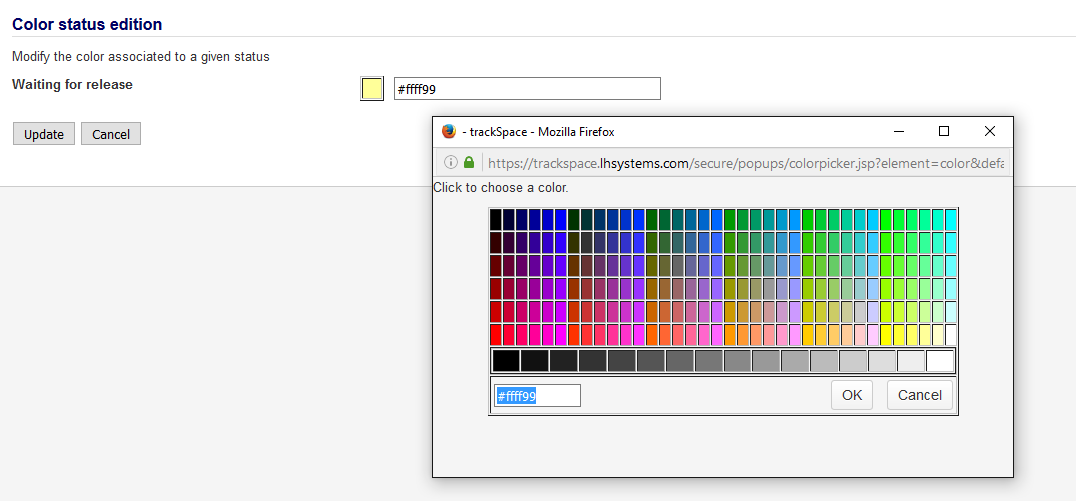Click the 'Color status edition' heading
The image size is (1076, 501).
tap(87, 25)
